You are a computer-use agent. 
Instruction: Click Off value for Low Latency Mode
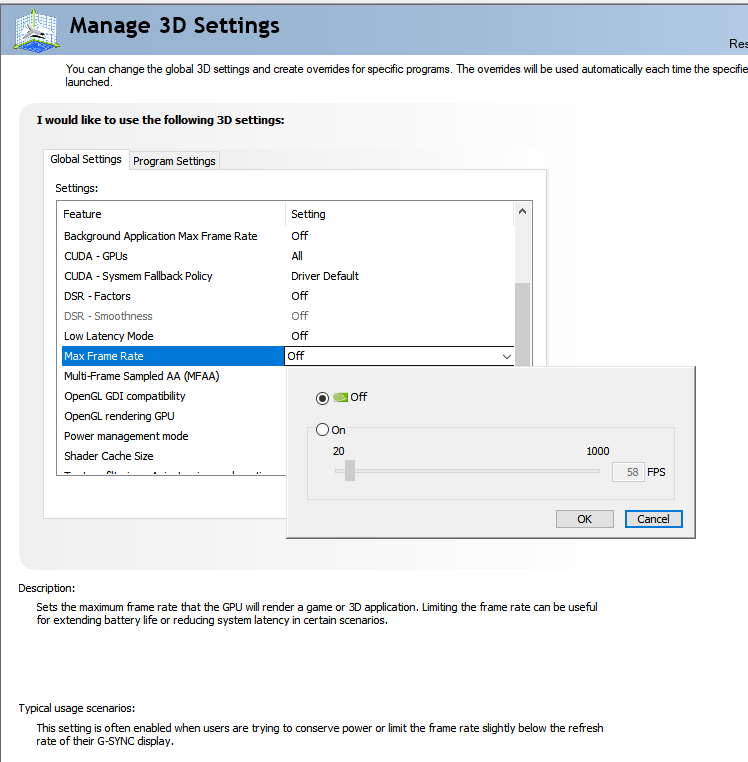coord(299,336)
